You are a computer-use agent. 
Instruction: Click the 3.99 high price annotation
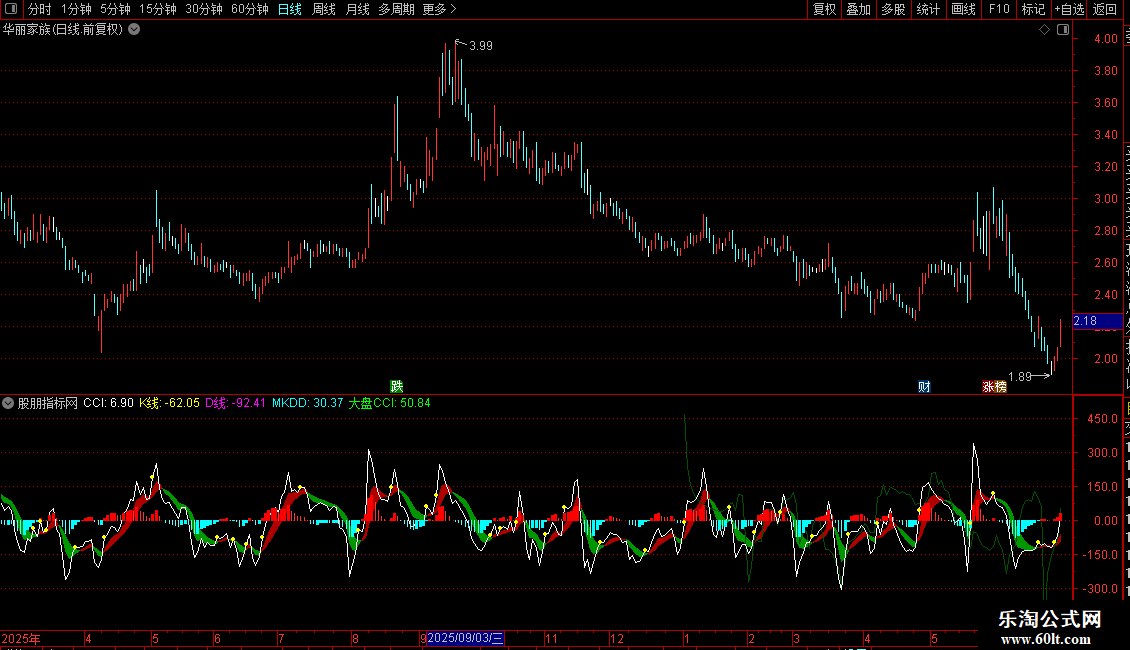[x=481, y=45]
